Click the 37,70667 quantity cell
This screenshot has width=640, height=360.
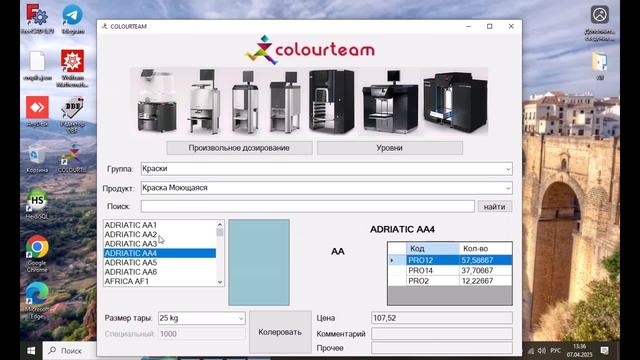[x=486, y=271]
